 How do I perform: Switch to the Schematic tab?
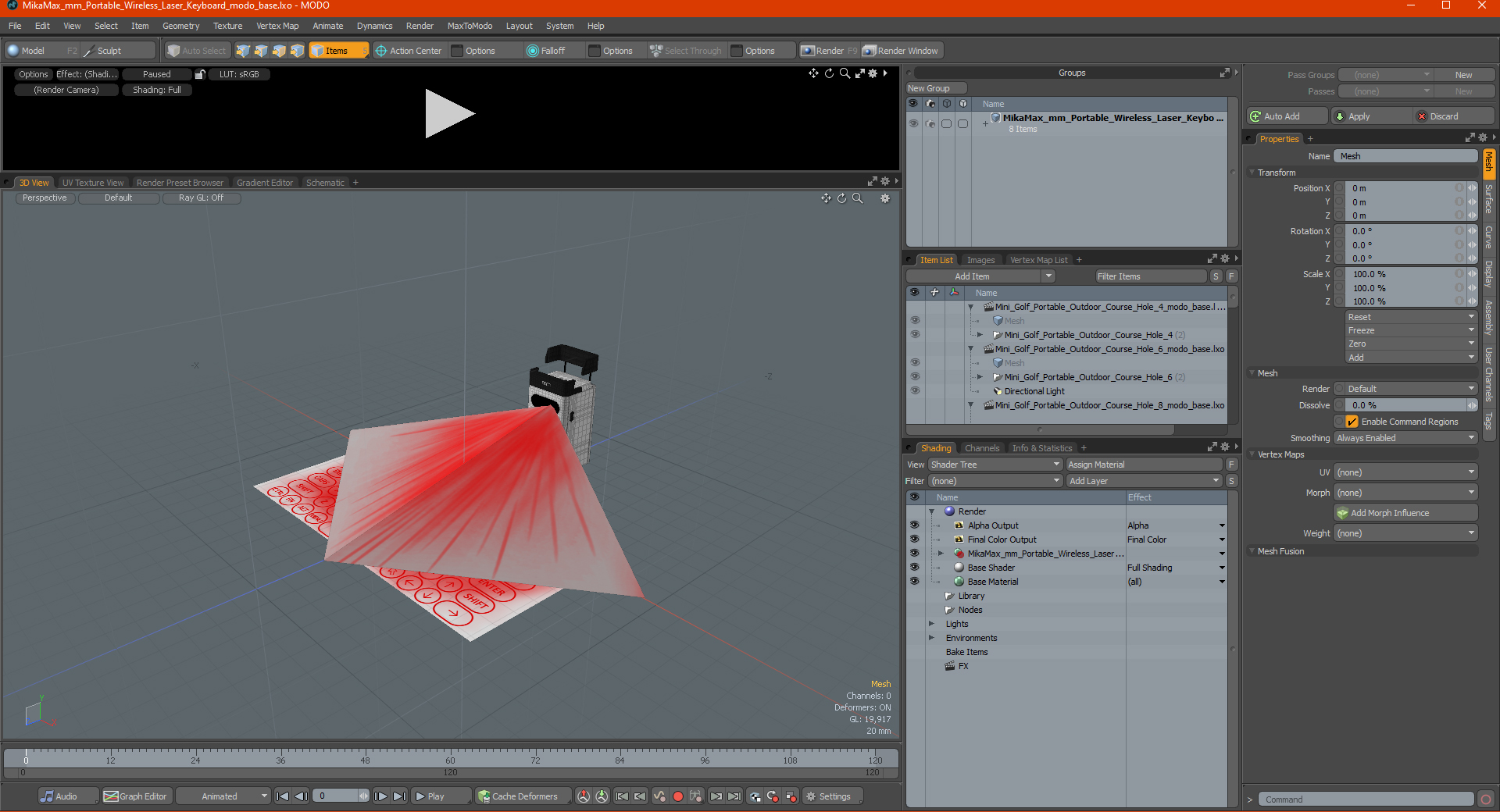click(325, 183)
